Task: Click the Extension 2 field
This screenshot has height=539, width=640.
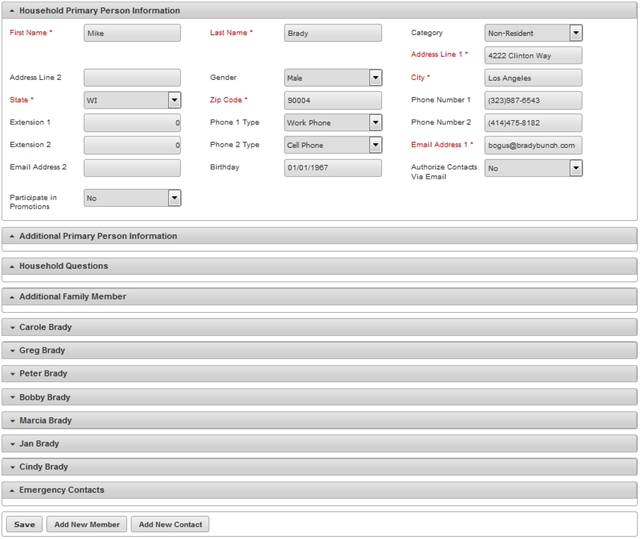Action: pyautogui.click(x=132, y=145)
